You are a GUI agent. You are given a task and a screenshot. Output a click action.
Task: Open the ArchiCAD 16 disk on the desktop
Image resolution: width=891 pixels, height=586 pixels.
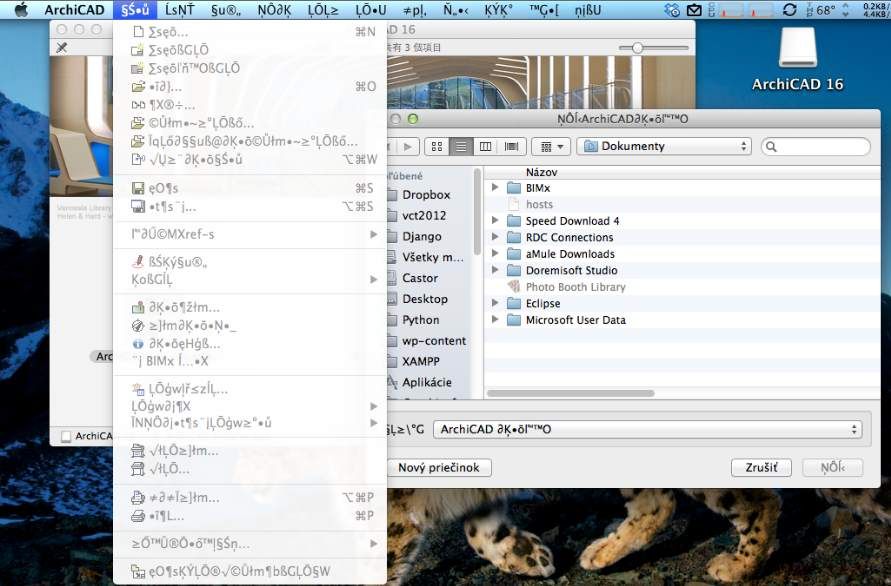[x=797, y=48]
